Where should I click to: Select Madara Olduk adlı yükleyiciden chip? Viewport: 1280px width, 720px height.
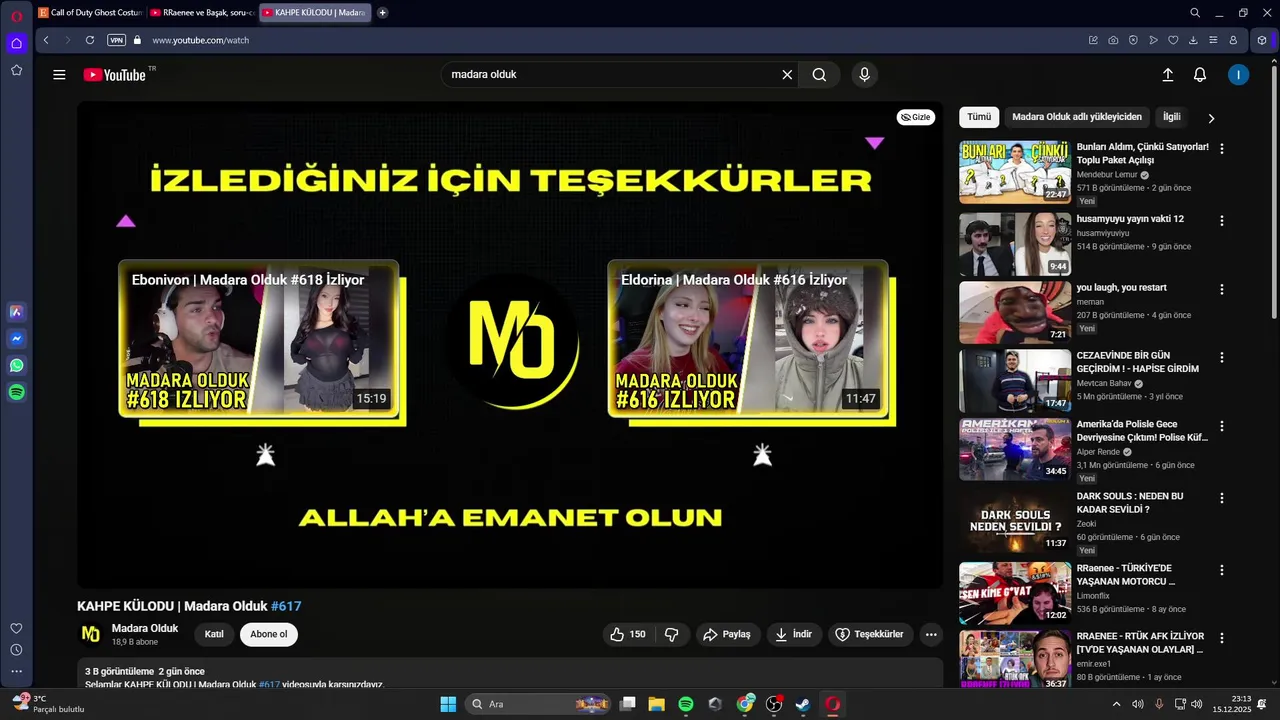click(1076, 117)
